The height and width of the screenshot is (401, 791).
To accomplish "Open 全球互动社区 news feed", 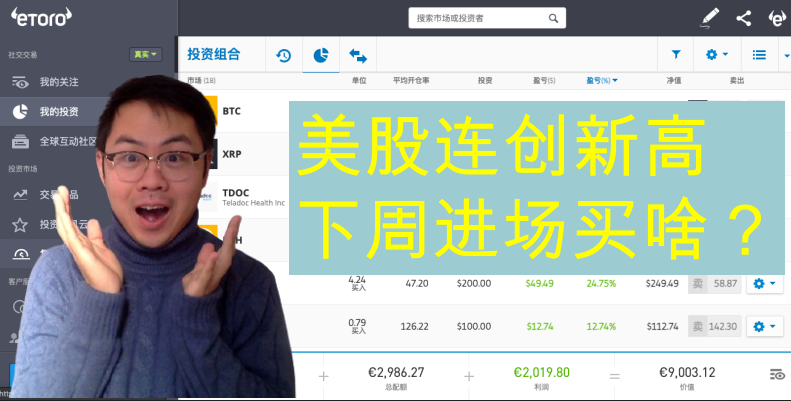I will click(x=68, y=141).
